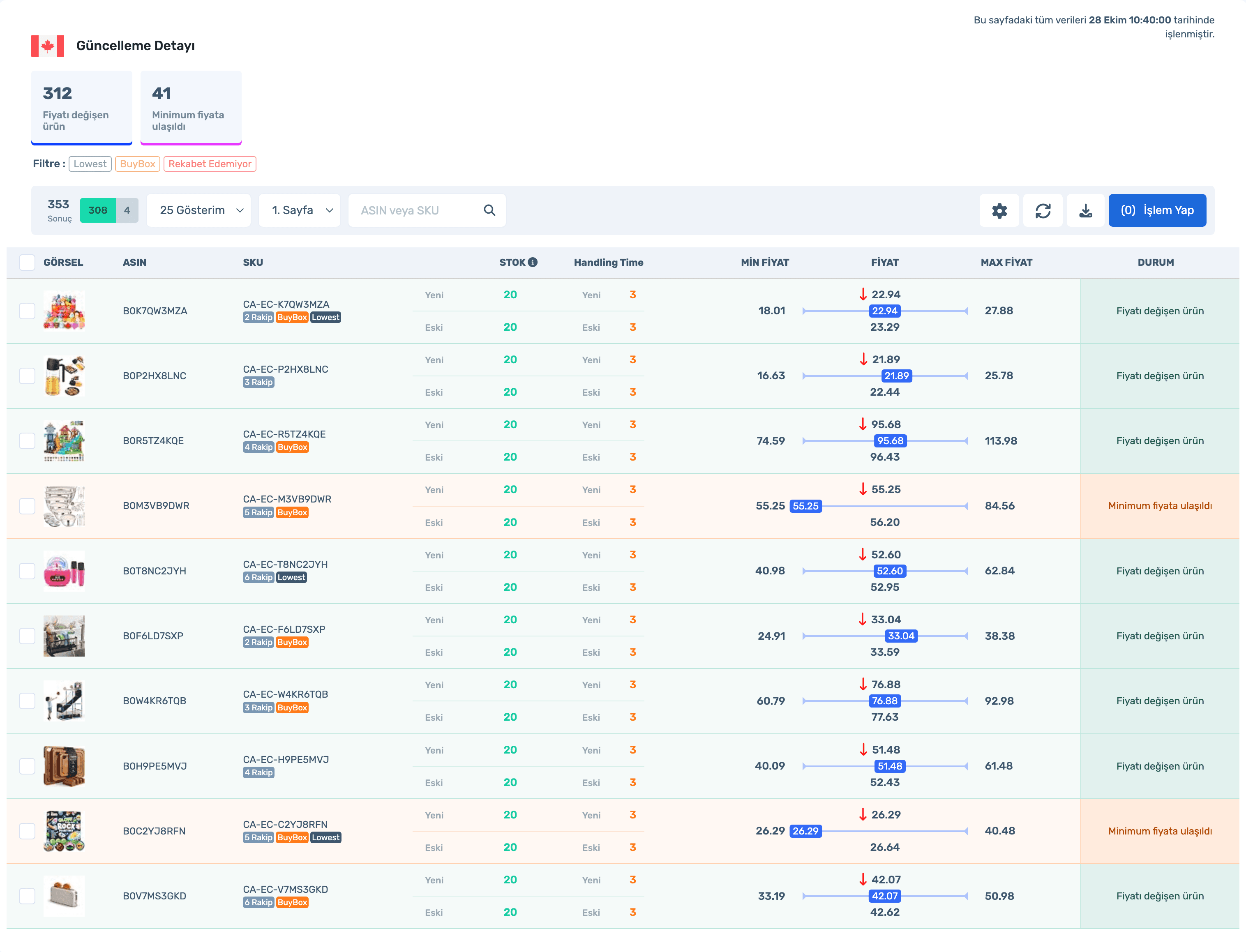Tick the checkbox for B0V7MS3GKD

27,896
